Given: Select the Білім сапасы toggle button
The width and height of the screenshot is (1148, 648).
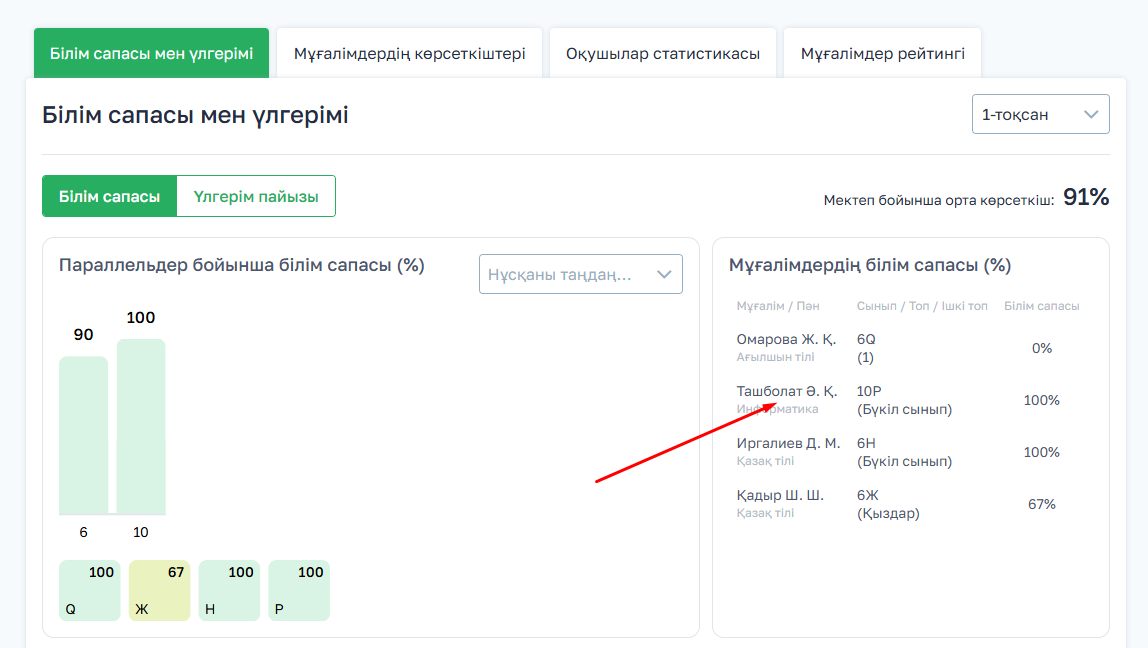Looking at the screenshot, I should (x=109, y=196).
